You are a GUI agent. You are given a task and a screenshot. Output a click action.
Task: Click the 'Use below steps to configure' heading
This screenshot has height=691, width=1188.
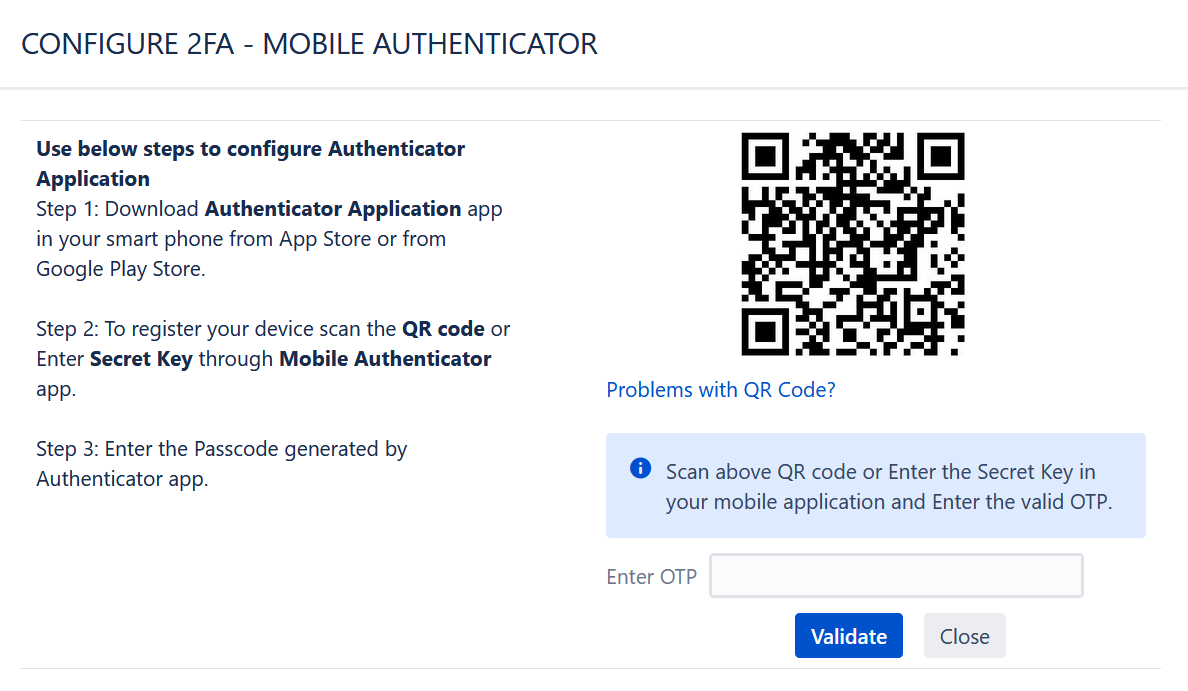[251, 164]
